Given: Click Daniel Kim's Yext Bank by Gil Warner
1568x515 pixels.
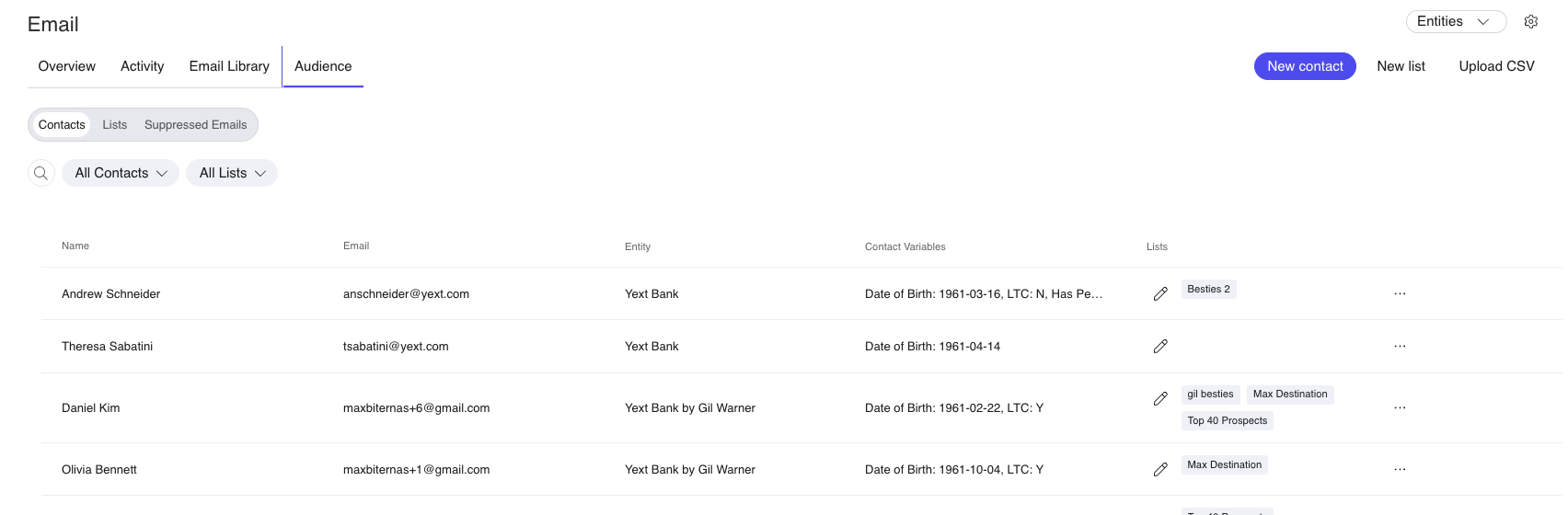Looking at the screenshot, I should [690, 408].
